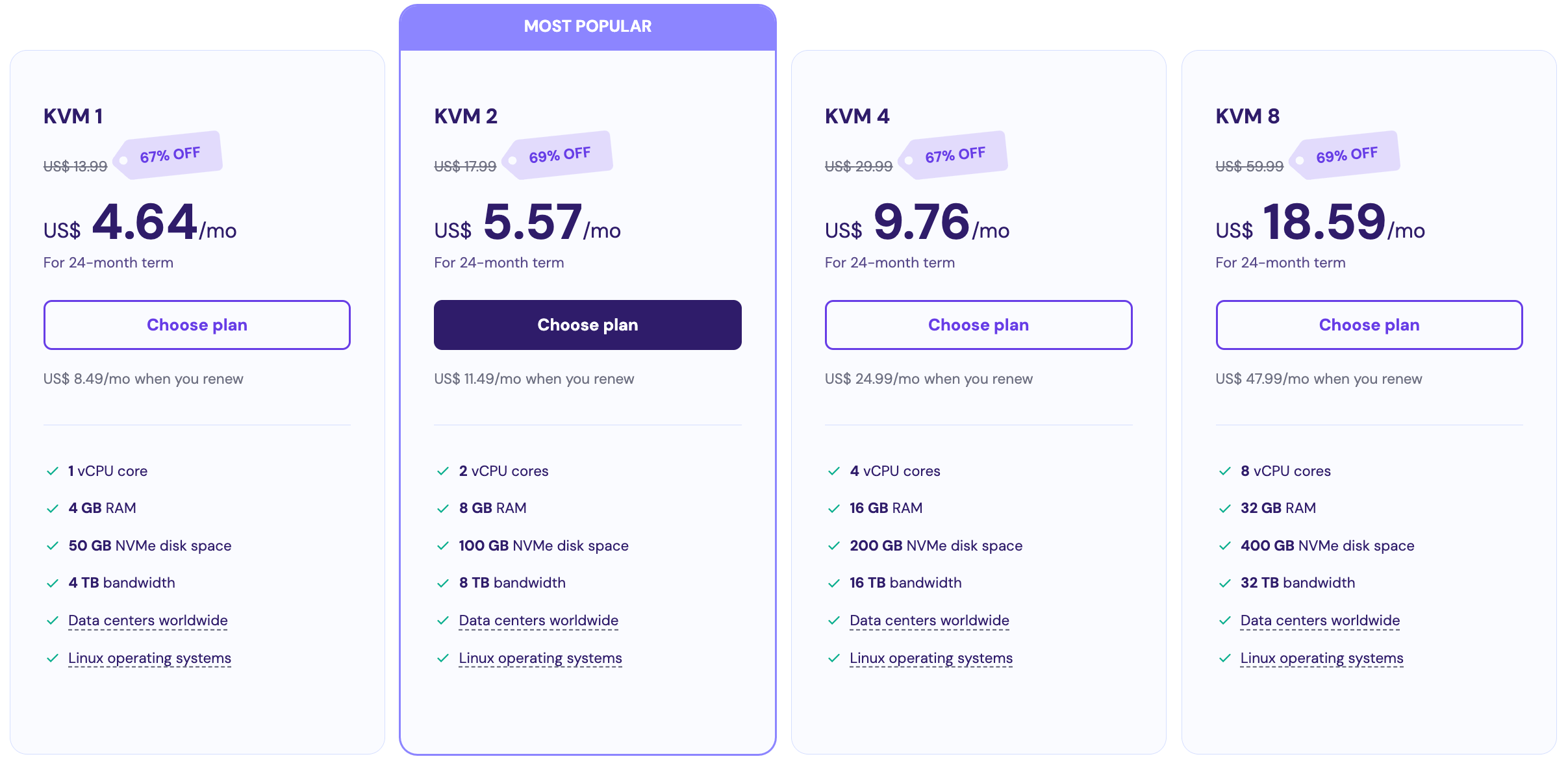Click the 67% OFF tag on KVM 4

pos(955,153)
